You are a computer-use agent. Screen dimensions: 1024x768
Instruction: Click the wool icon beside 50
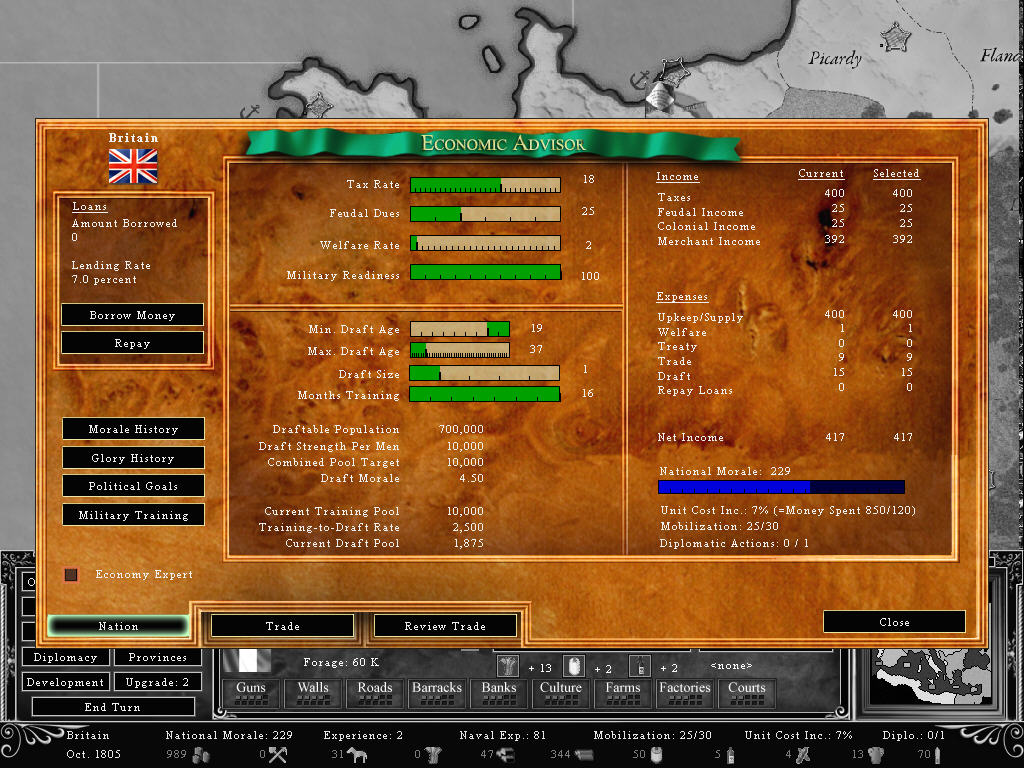657,755
